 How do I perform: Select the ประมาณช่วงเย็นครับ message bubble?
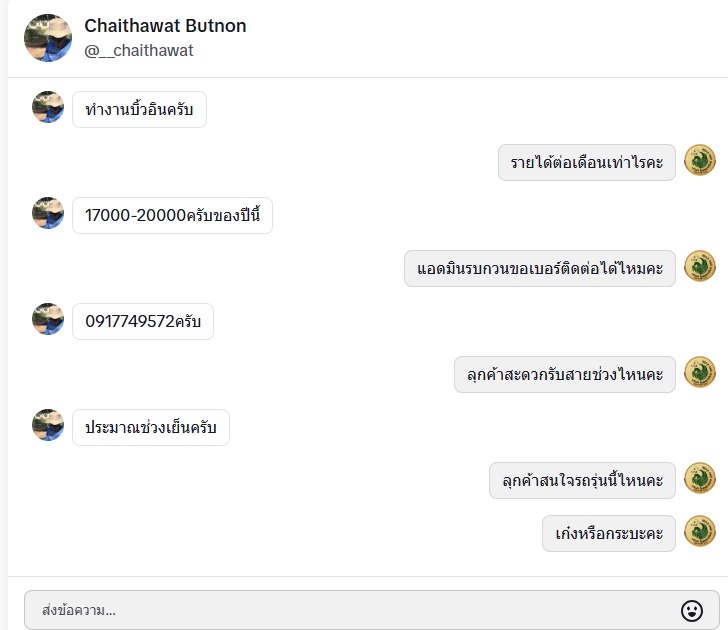(x=151, y=427)
